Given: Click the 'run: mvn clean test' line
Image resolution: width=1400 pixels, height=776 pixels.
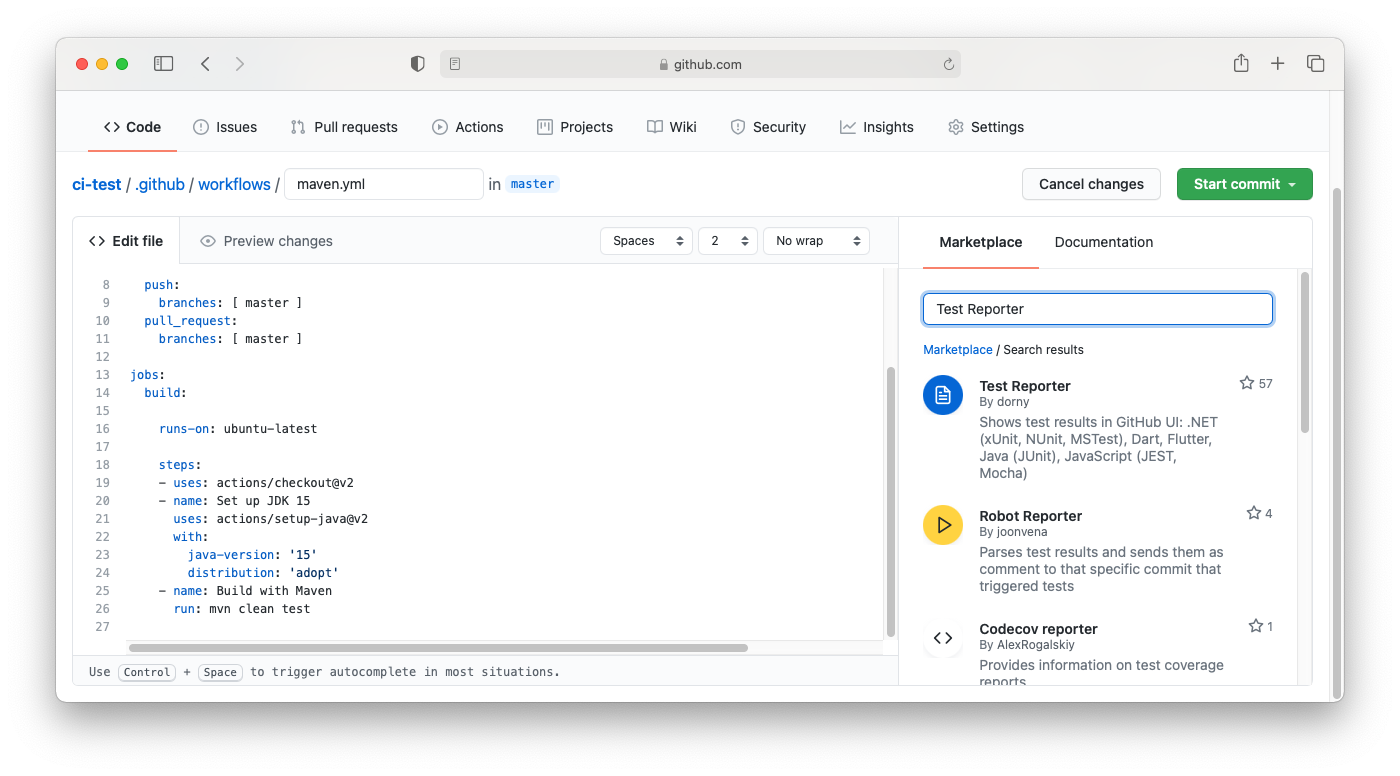Looking at the screenshot, I should coord(242,609).
